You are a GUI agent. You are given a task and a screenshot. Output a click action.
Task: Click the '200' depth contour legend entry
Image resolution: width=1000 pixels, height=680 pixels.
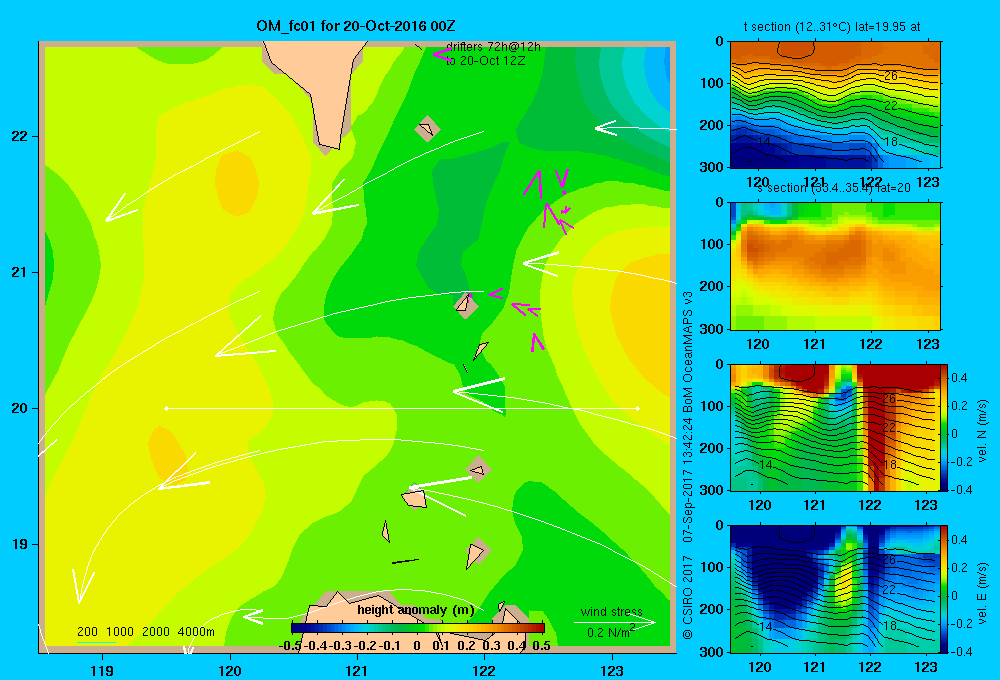click(87, 632)
